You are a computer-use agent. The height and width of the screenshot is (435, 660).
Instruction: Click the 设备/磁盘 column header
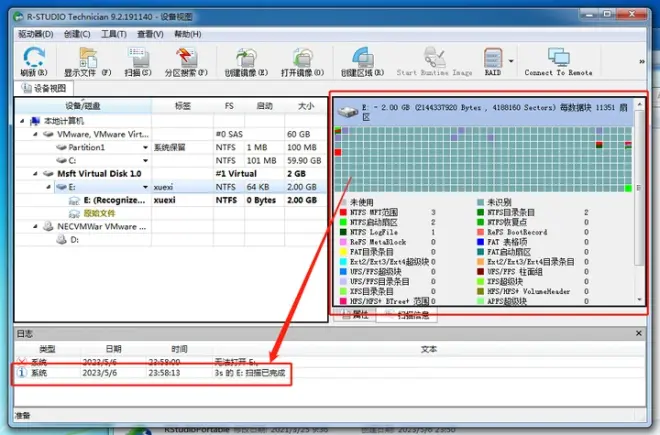click(x=83, y=106)
